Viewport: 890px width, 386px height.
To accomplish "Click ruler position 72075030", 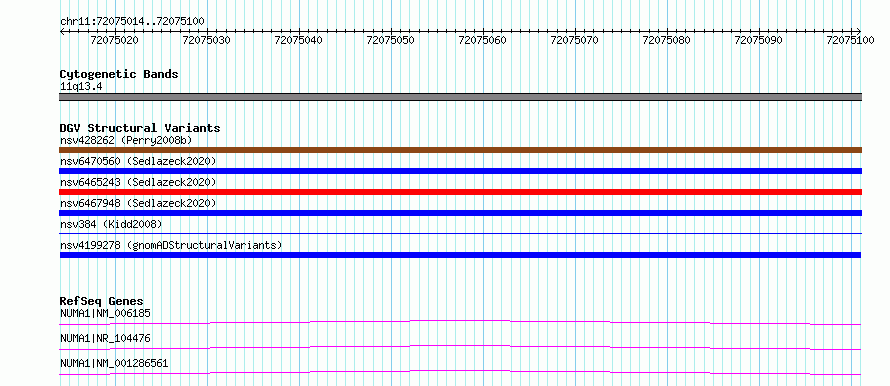I will (207, 40).
